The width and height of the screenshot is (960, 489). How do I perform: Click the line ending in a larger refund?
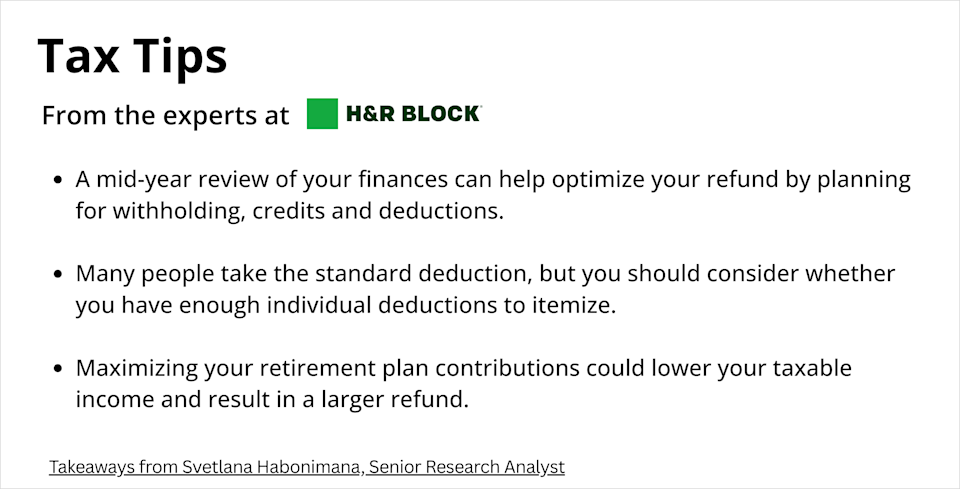272,399
